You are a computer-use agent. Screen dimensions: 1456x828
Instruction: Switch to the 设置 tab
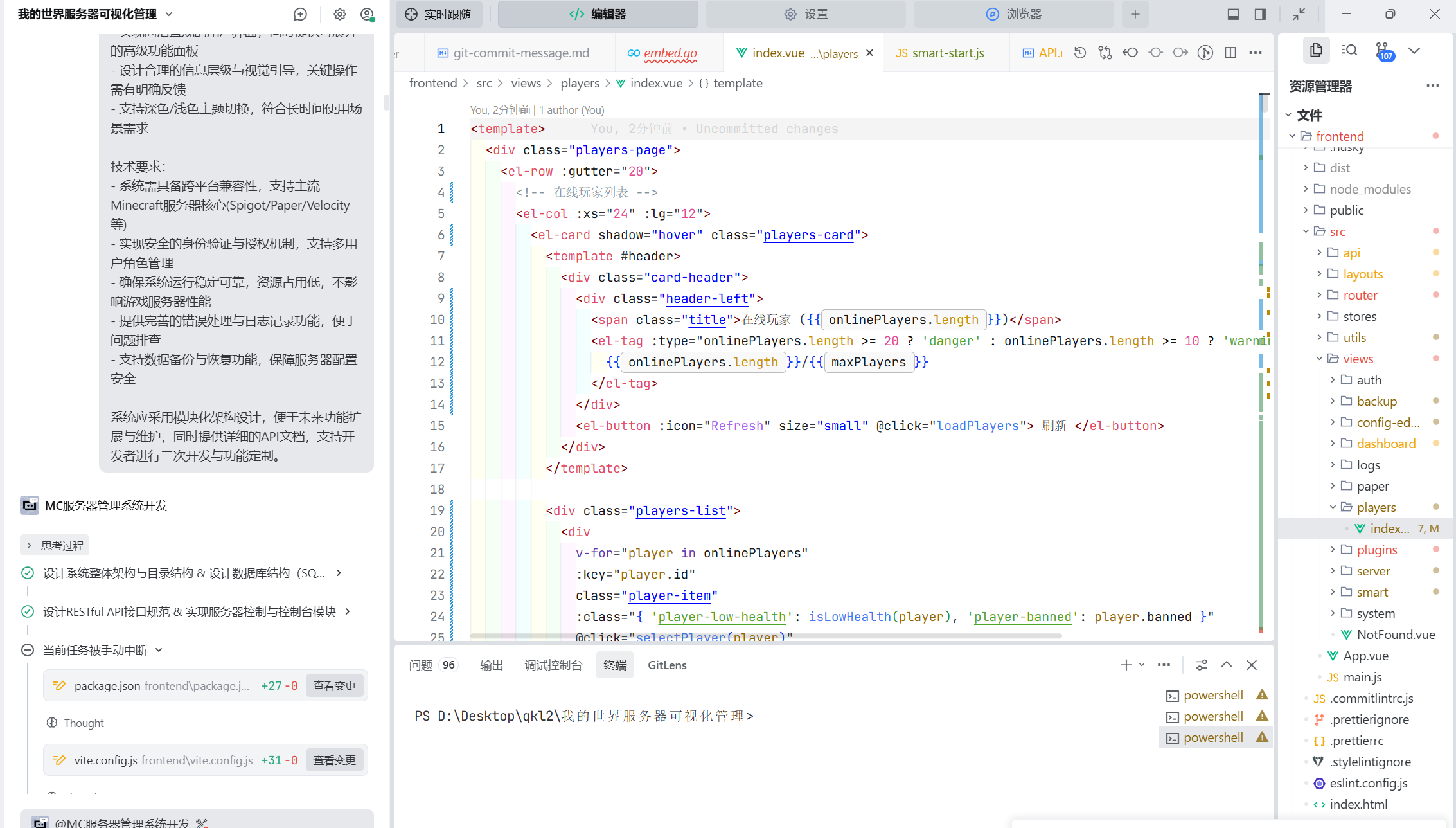806,14
